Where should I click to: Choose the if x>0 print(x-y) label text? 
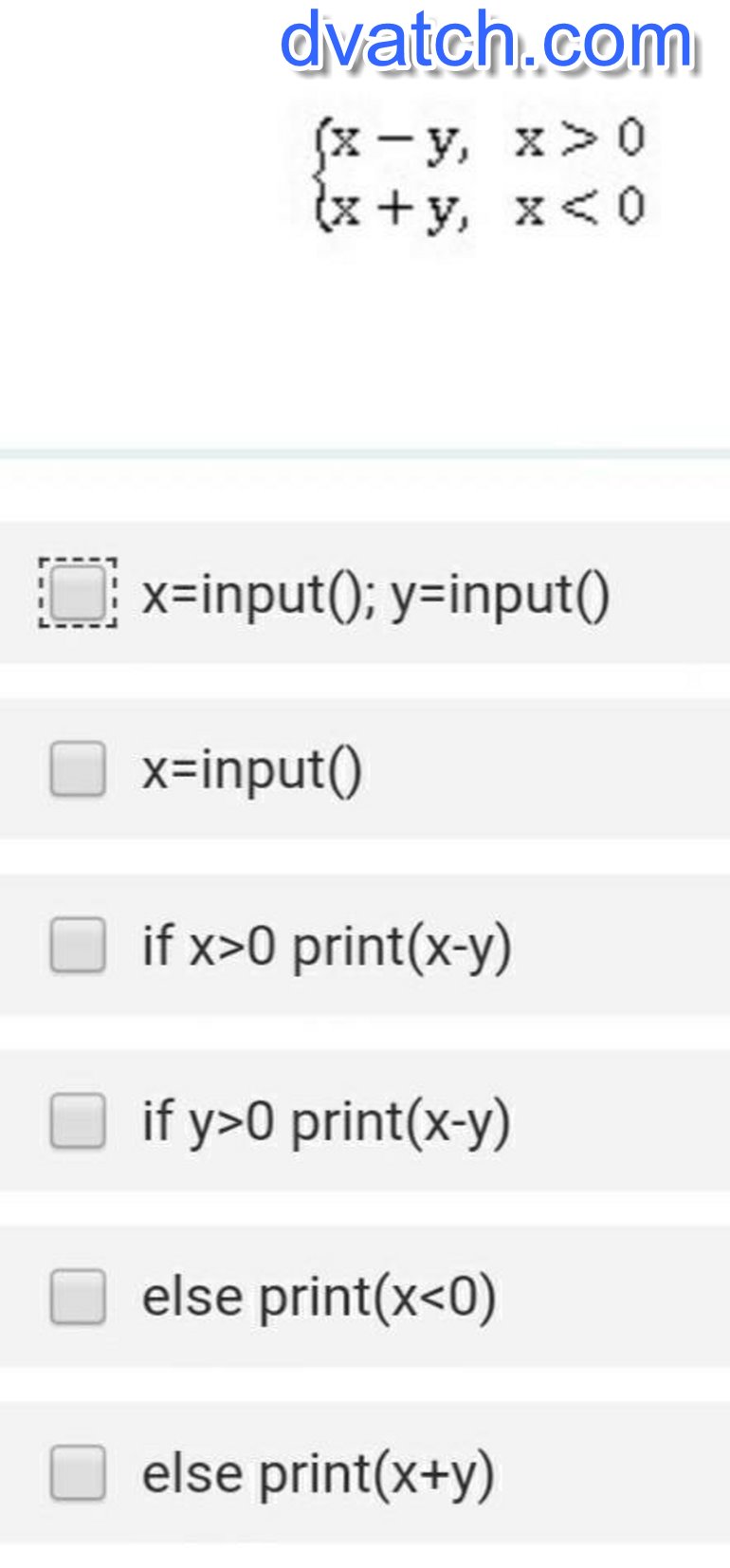(326, 947)
